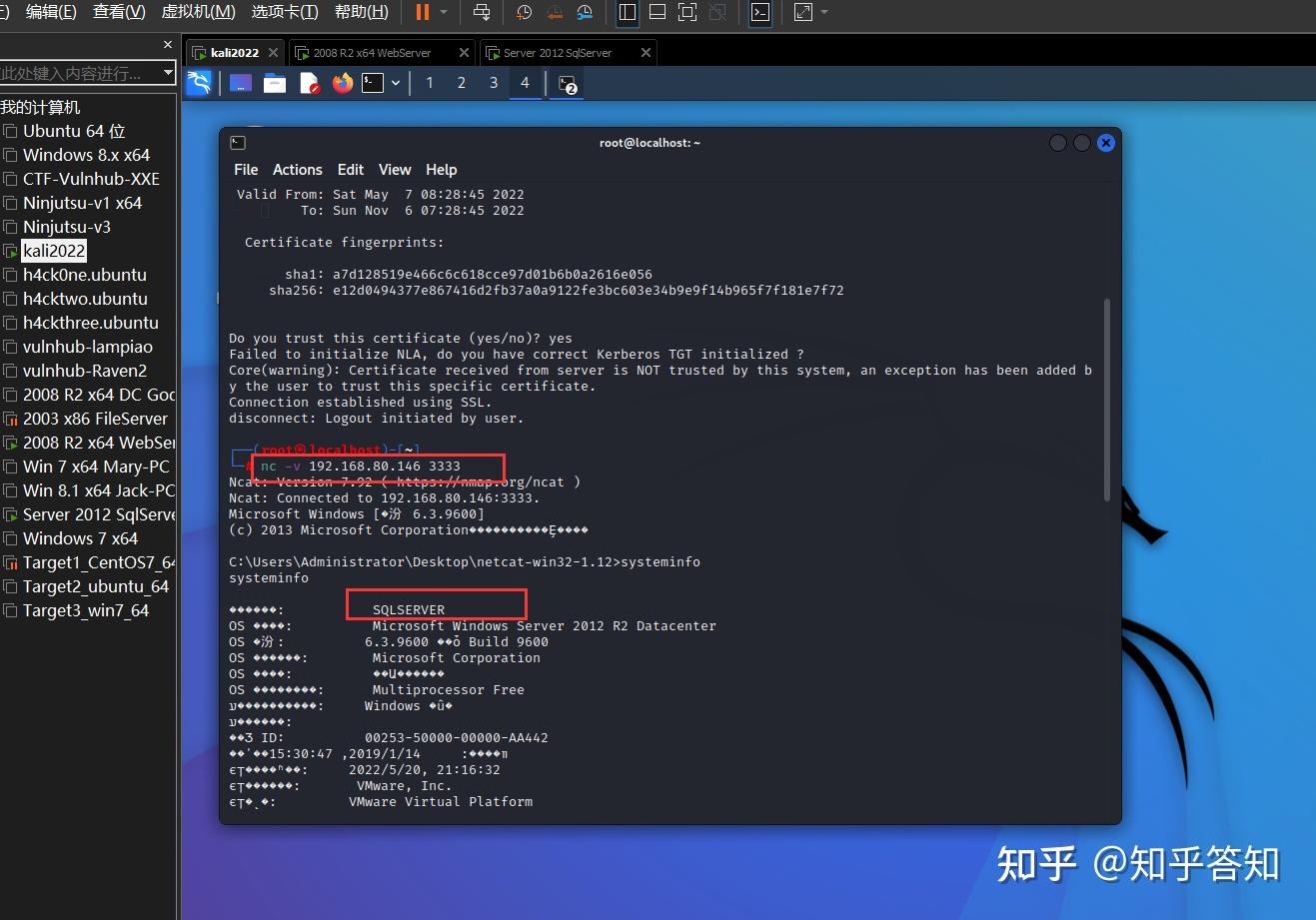Click the revert snapshot icon in VMware toolbar
The height and width of the screenshot is (920, 1316).
pyautogui.click(x=553, y=13)
